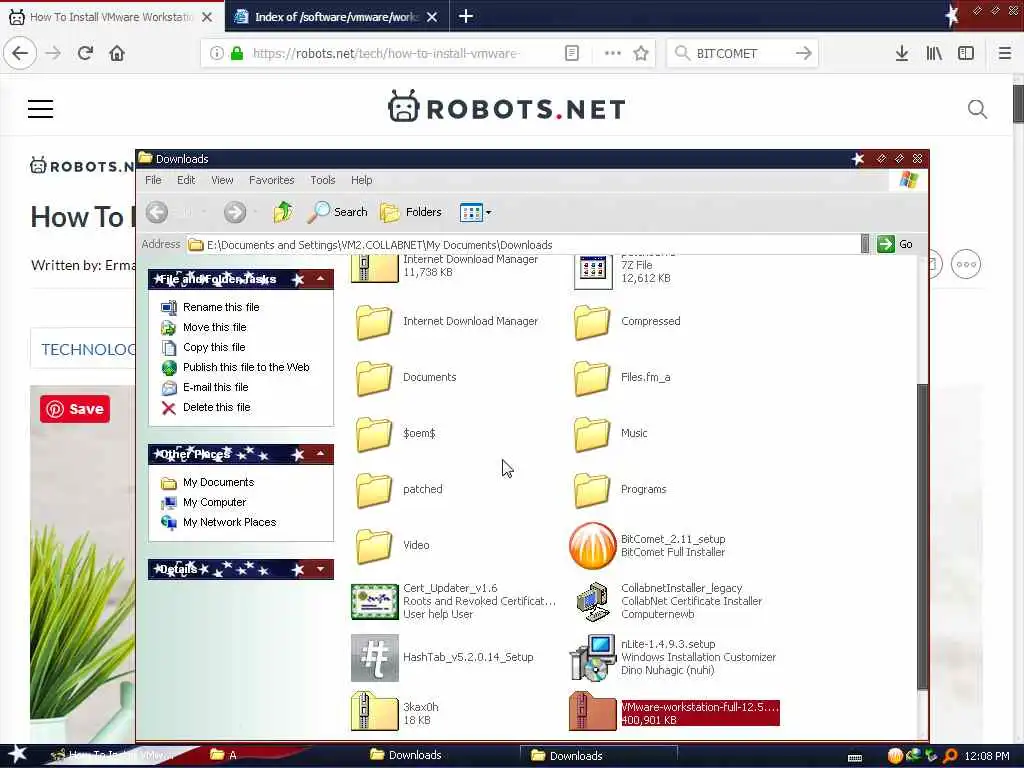The image size is (1024, 768).
Task: Switch to Index of /software/vmware tab
Action: (336, 17)
